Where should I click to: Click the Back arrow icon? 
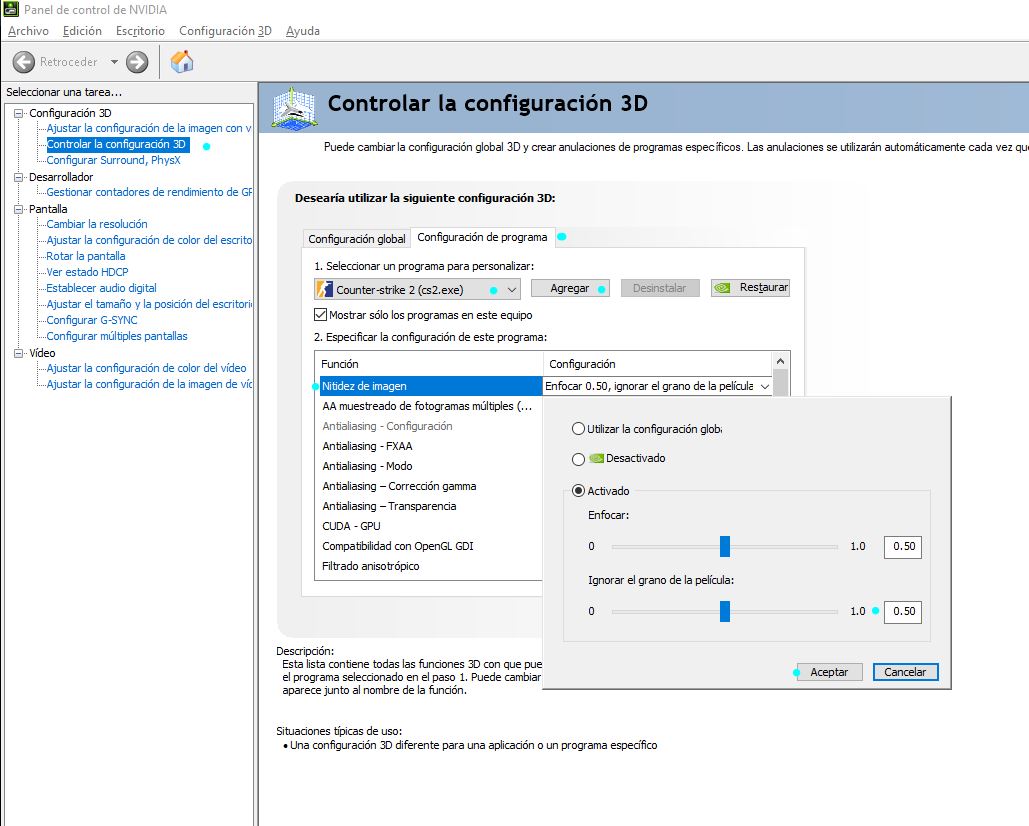coord(24,62)
